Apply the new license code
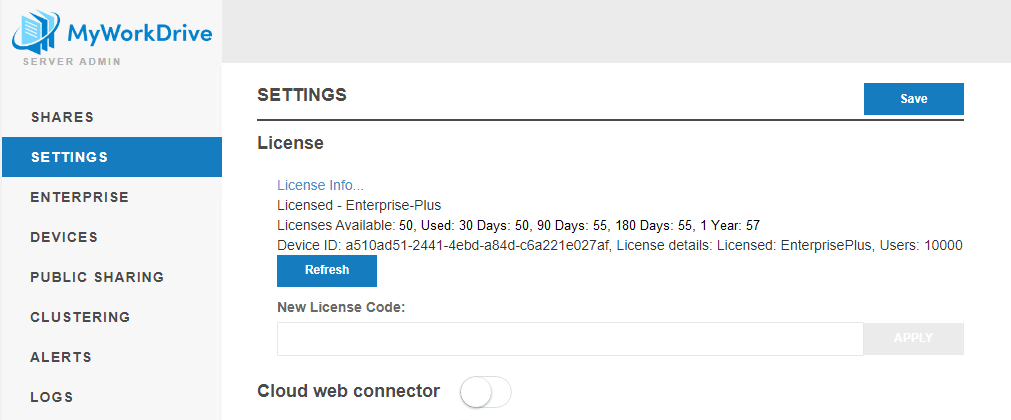Viewport: 1011px width, 420px height. click(x=913, y=339)
